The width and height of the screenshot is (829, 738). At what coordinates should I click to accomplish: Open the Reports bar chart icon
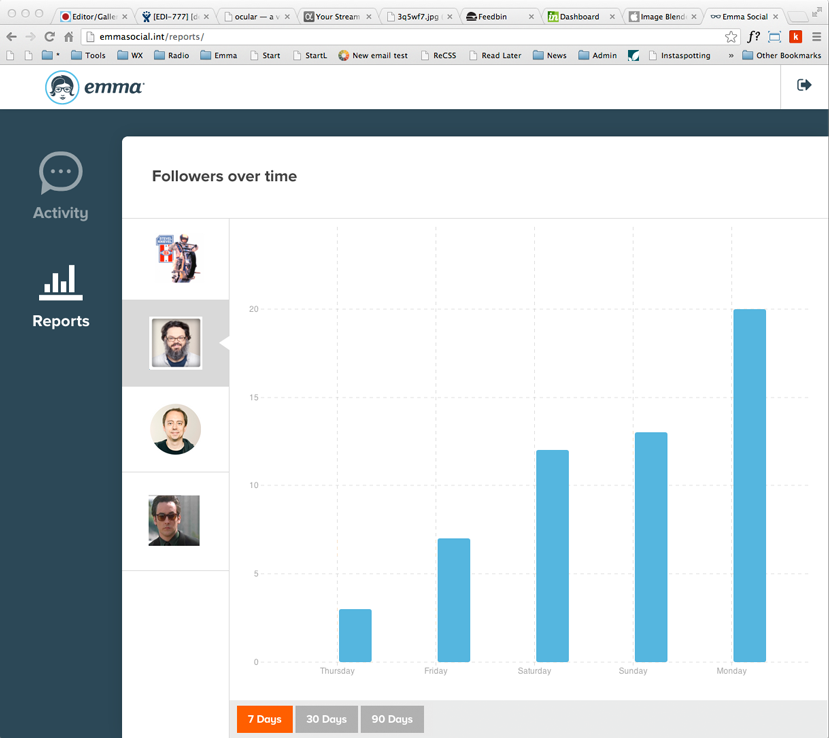pos(61,283)
